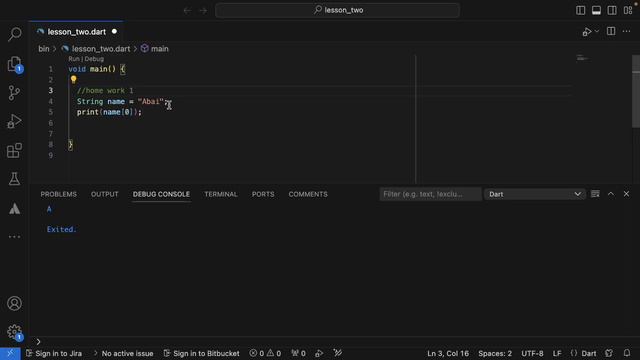The image size is (640, 360).
Task: Switch to the PROBLEMS tab
Action: click(58, 194)
